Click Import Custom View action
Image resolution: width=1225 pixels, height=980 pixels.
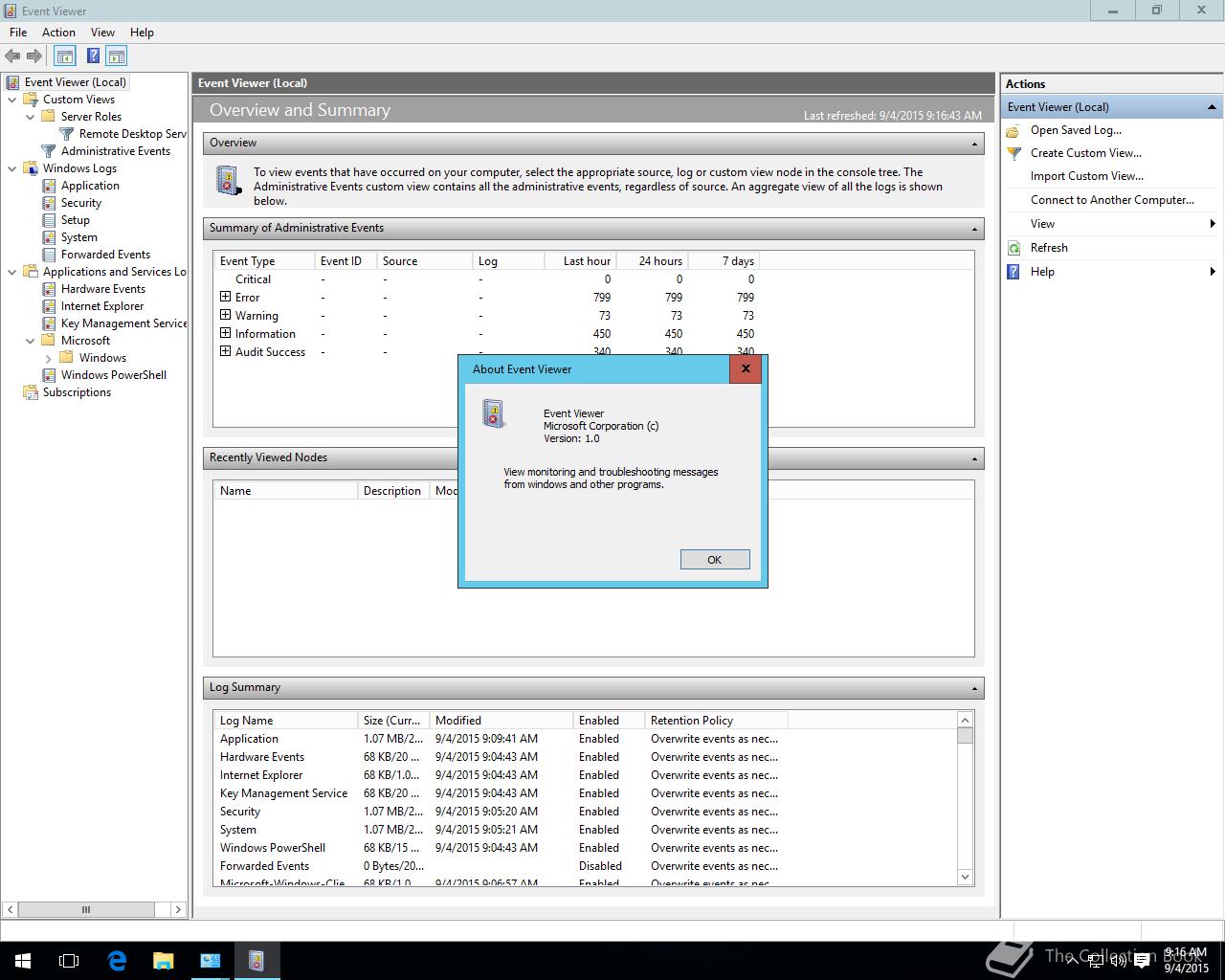[1086, 176]
